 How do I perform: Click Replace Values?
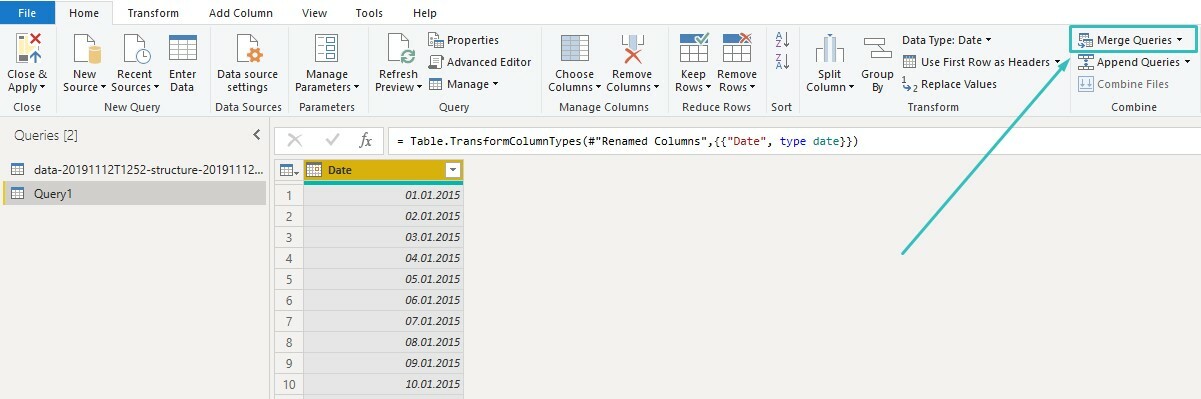(x=949, y=84)
